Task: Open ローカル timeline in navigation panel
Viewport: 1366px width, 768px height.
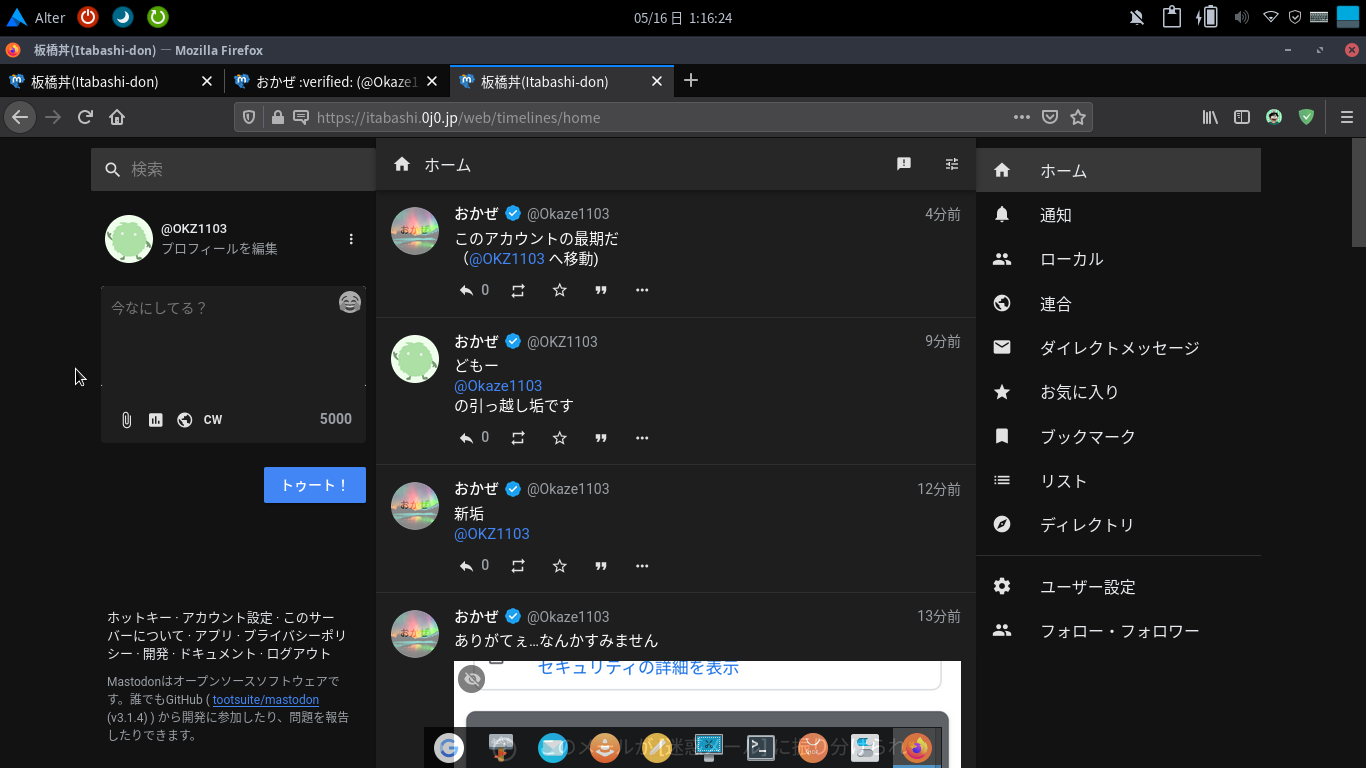Action: coord(1071,259)
